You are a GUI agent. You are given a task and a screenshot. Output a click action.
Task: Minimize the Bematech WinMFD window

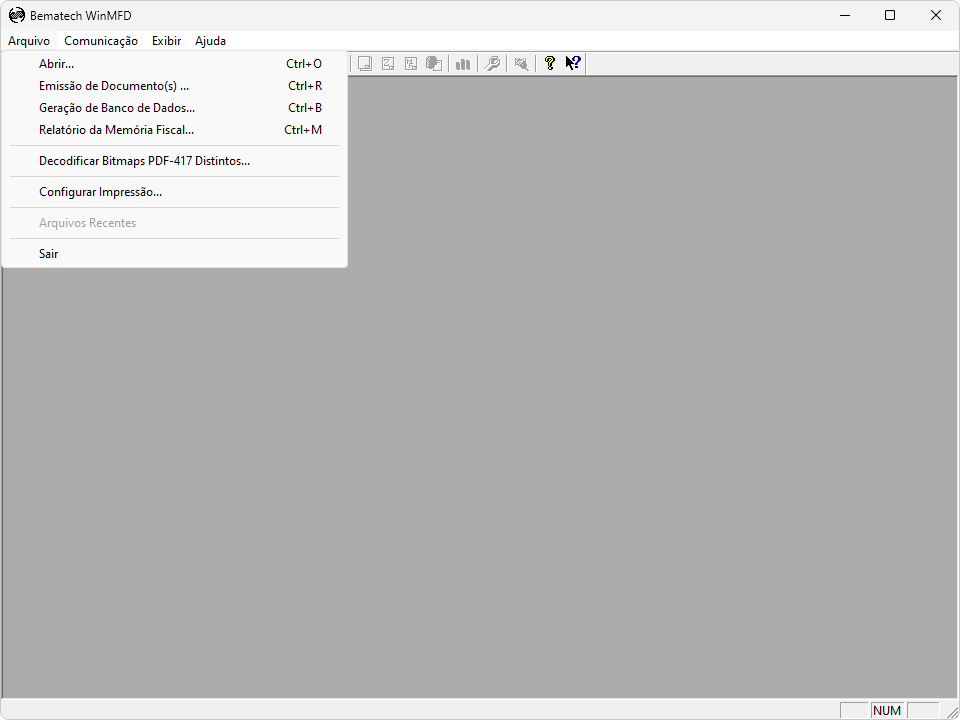pos(846,15)
